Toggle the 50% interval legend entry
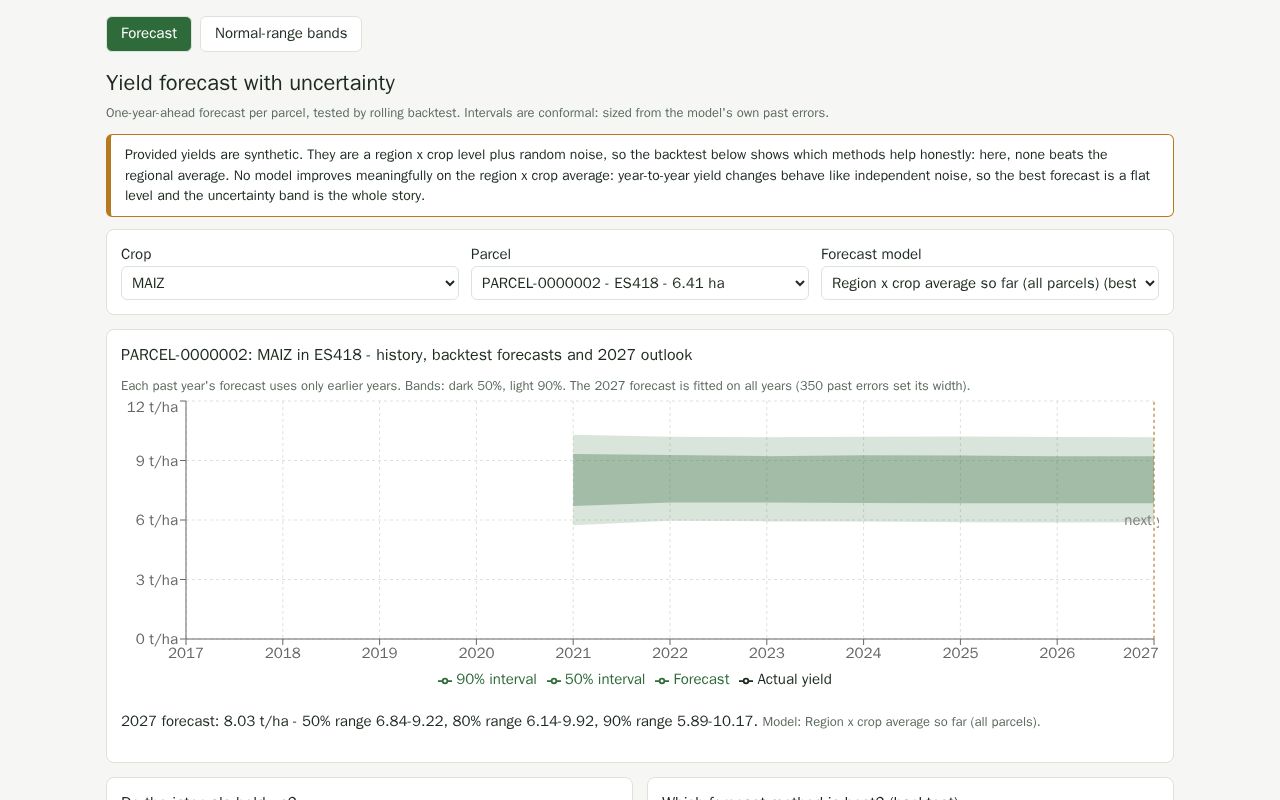The width and height of the screenshot is (1280, 800). tap(596, 680)
